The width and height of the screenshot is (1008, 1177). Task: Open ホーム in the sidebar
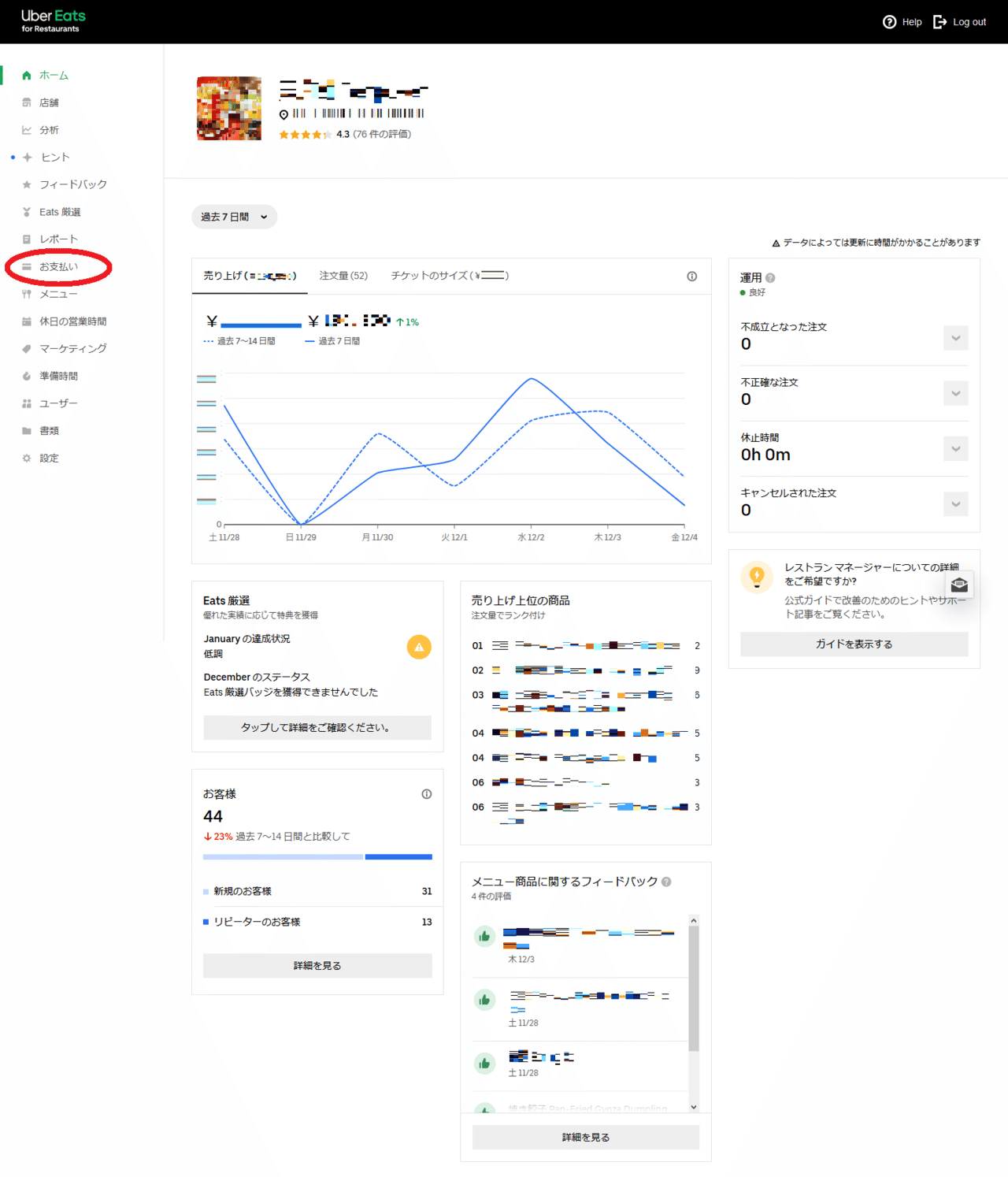point(54,76)
